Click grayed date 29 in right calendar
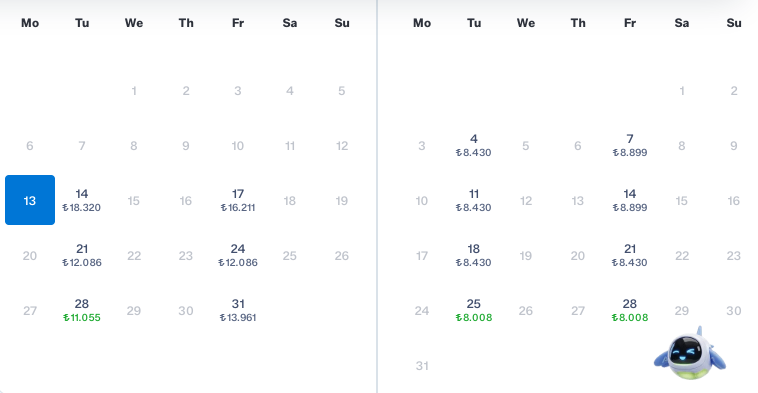This screenshot has height=393, width=758. click(x=682, y=310)
